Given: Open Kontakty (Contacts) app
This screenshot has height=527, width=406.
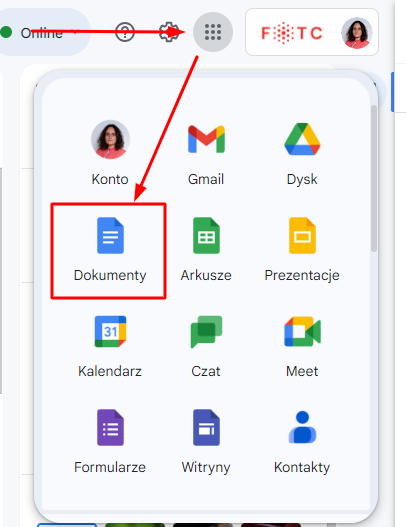Looking at the screenshot, I should click(x=302, y=442).
